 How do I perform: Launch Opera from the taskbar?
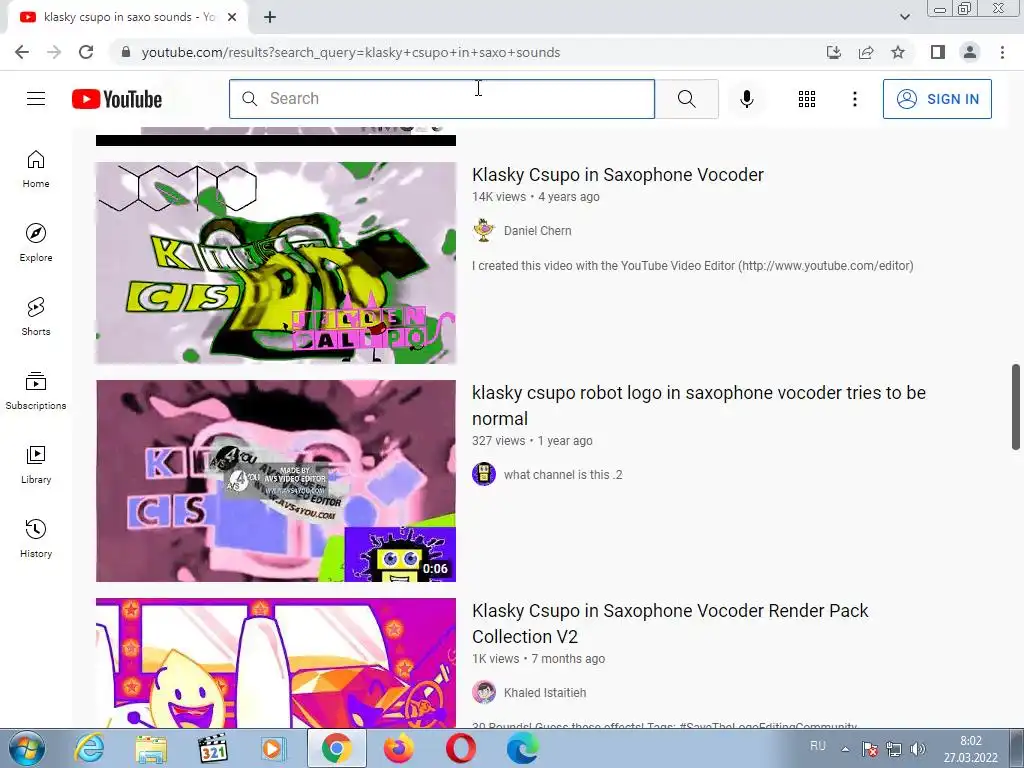coord(460,748)
